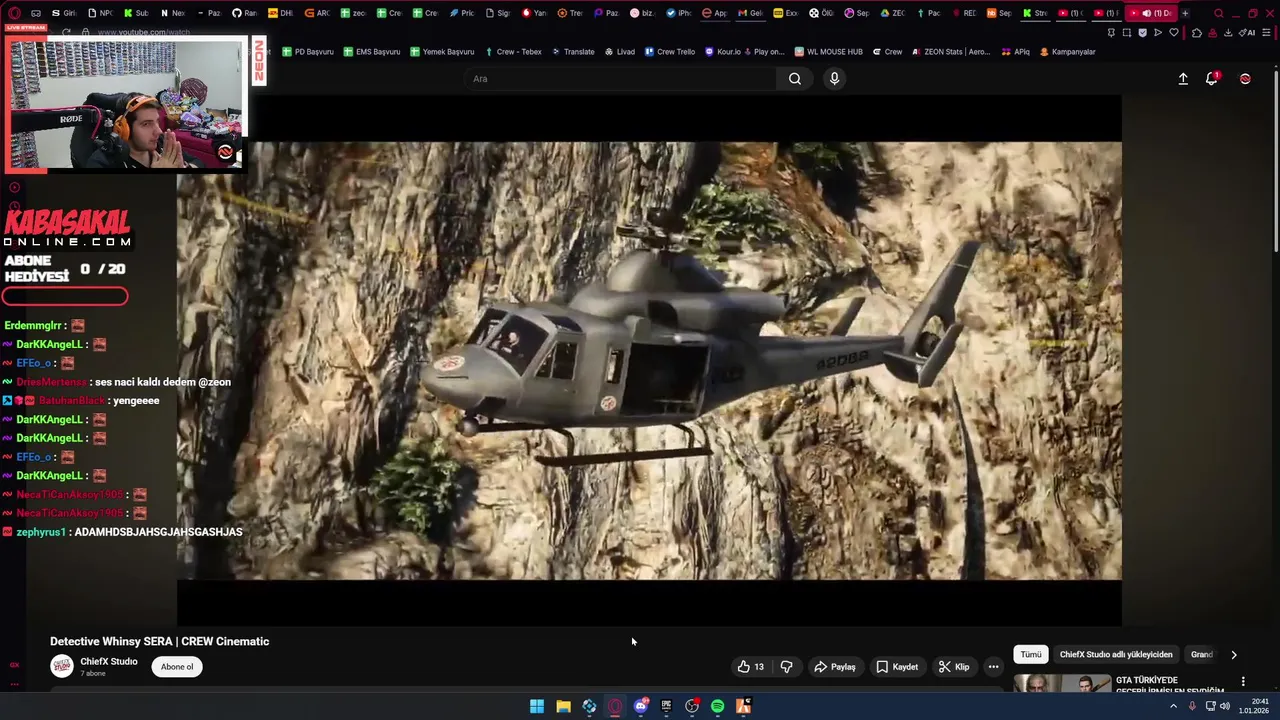Viewport: 1280px width, 720px height.
Task: Open the Opera menu logo
Action: tap(14, 13)
